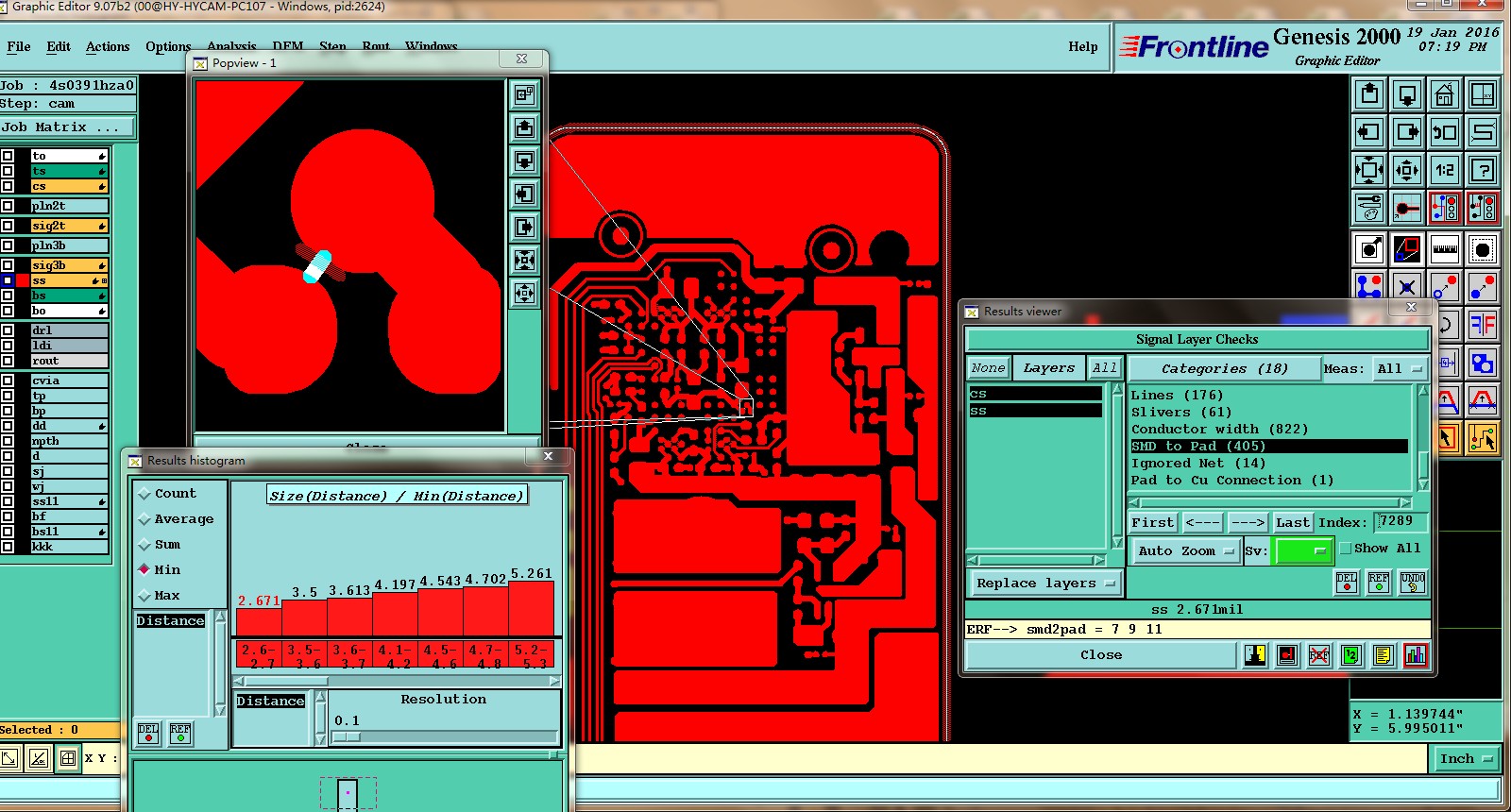This screenshot has height=812, width=1511.
Task: Click the 1:2 scale icon
Action: tap(1445, 170)
